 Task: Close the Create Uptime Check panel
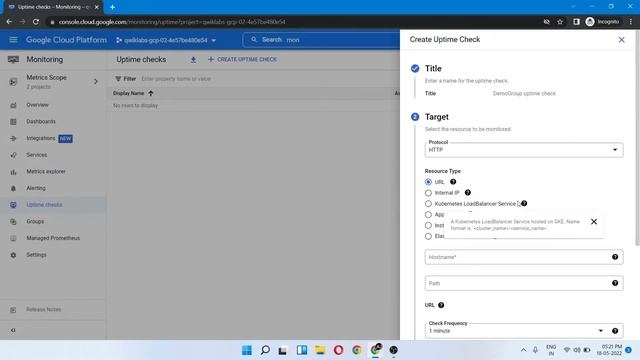(621, 40)
